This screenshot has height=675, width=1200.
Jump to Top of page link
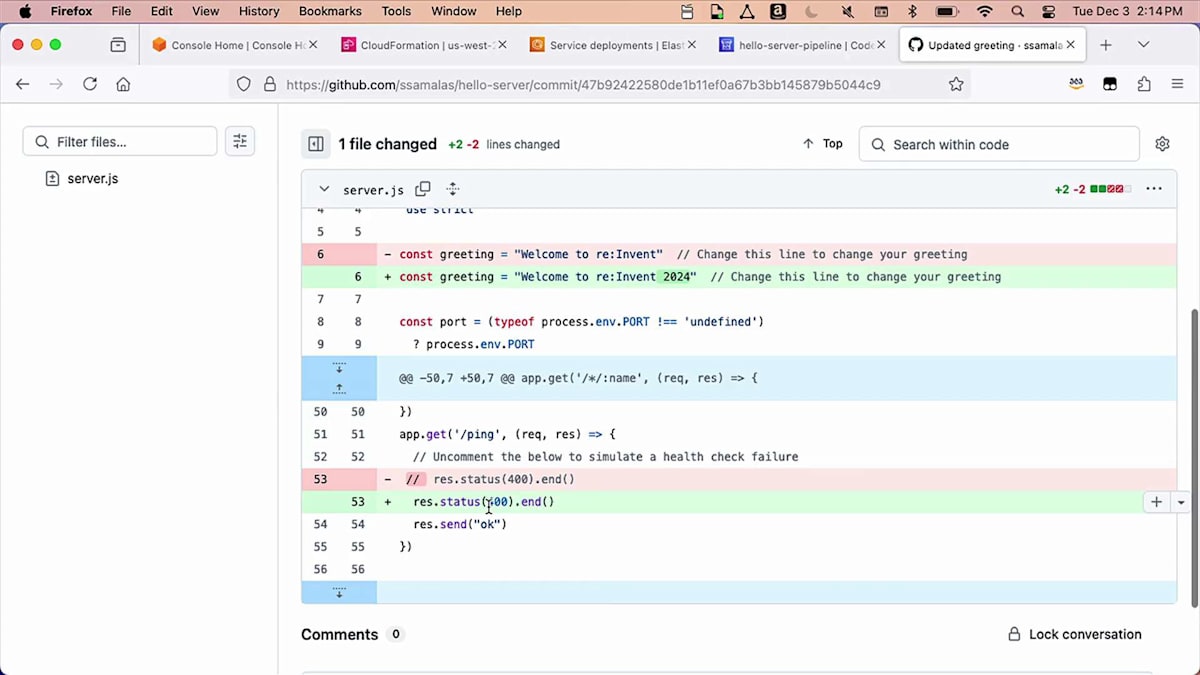(x=822, y=144)
